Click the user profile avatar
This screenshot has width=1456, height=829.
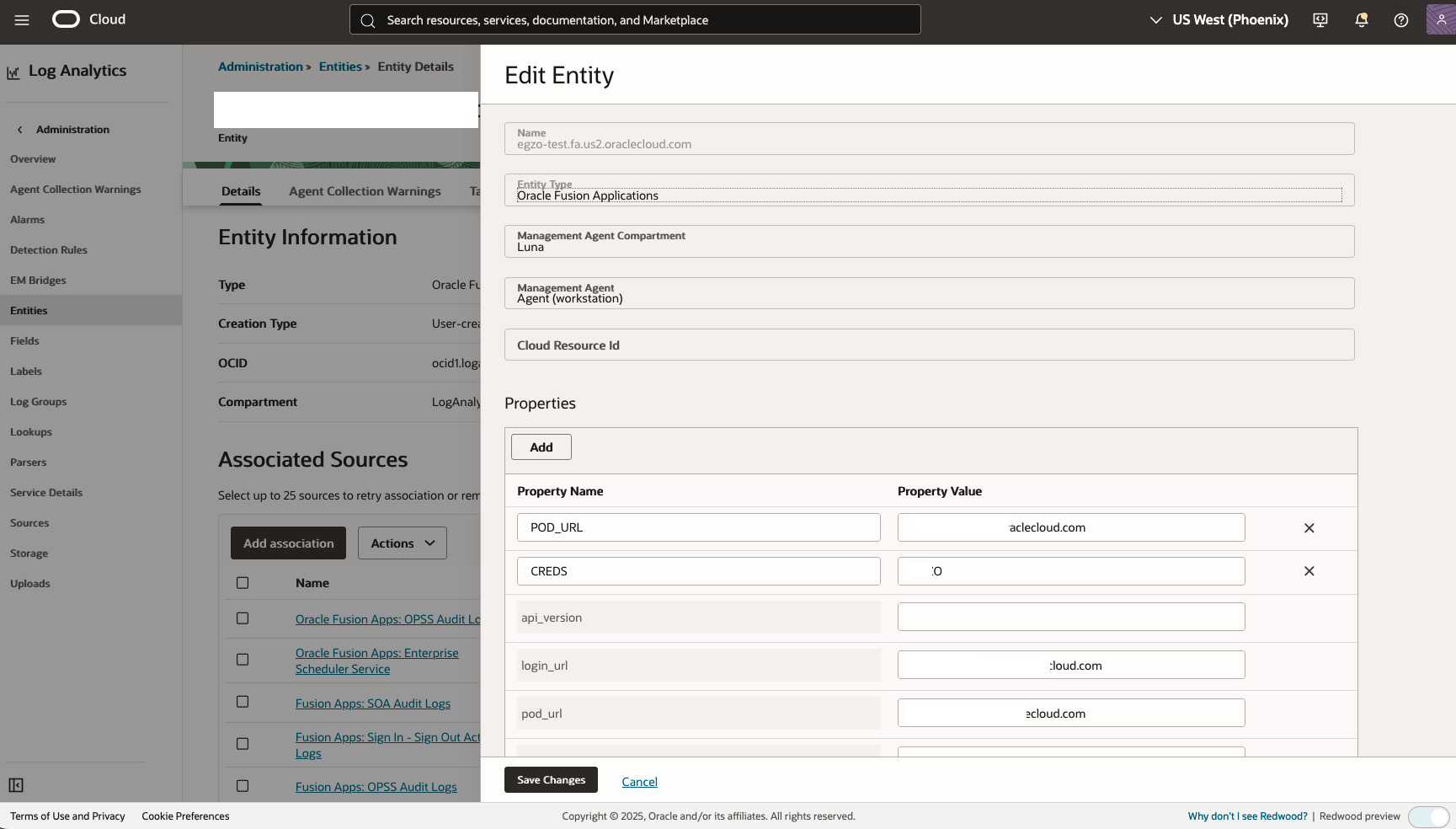tap(1440, 19)
